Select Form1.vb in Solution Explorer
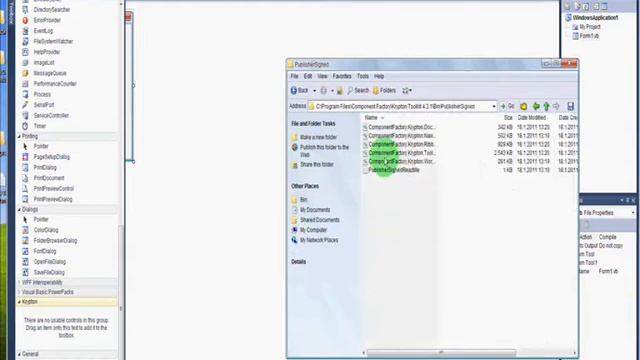 coord(589,36)
